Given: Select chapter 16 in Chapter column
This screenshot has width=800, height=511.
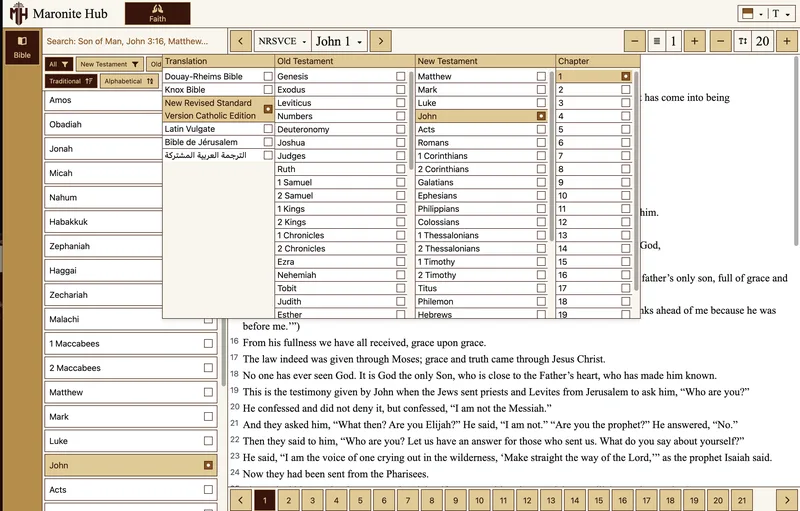Looking at the screenshot, I should point(594,275).
